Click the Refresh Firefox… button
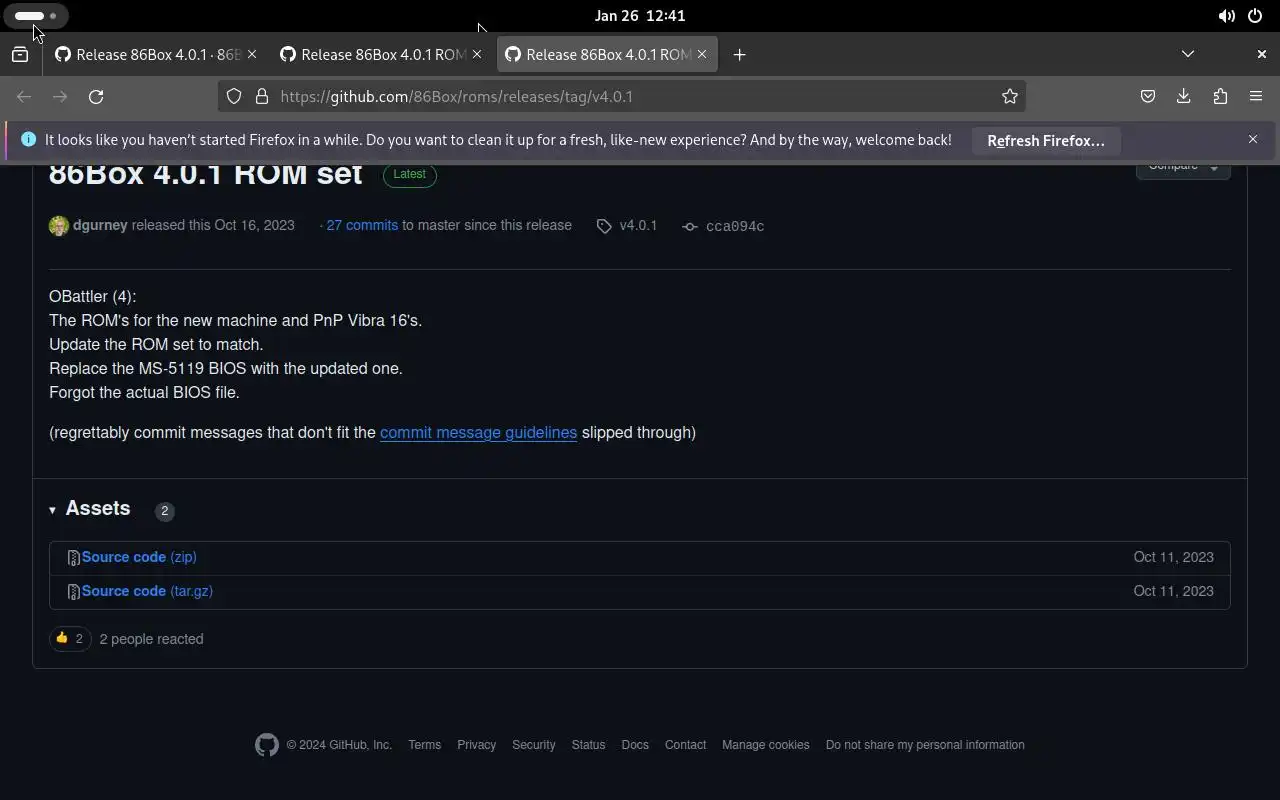1280x800 pixels. (1046, 141)
